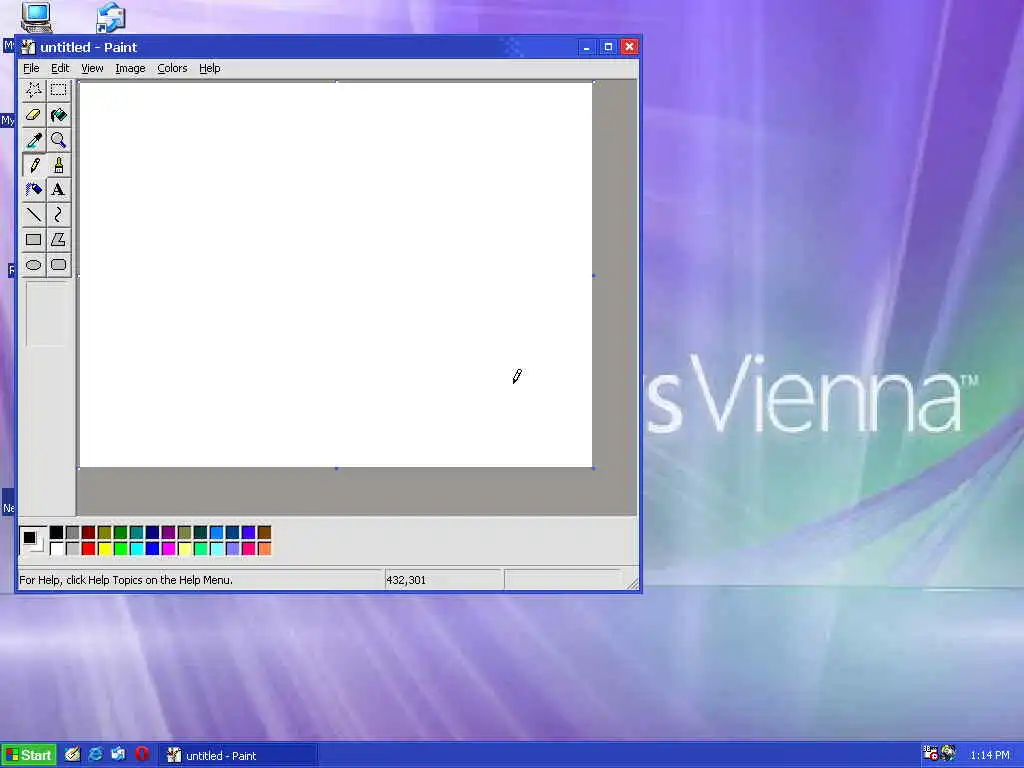Select the dark green swatch

tap(121, 533)
